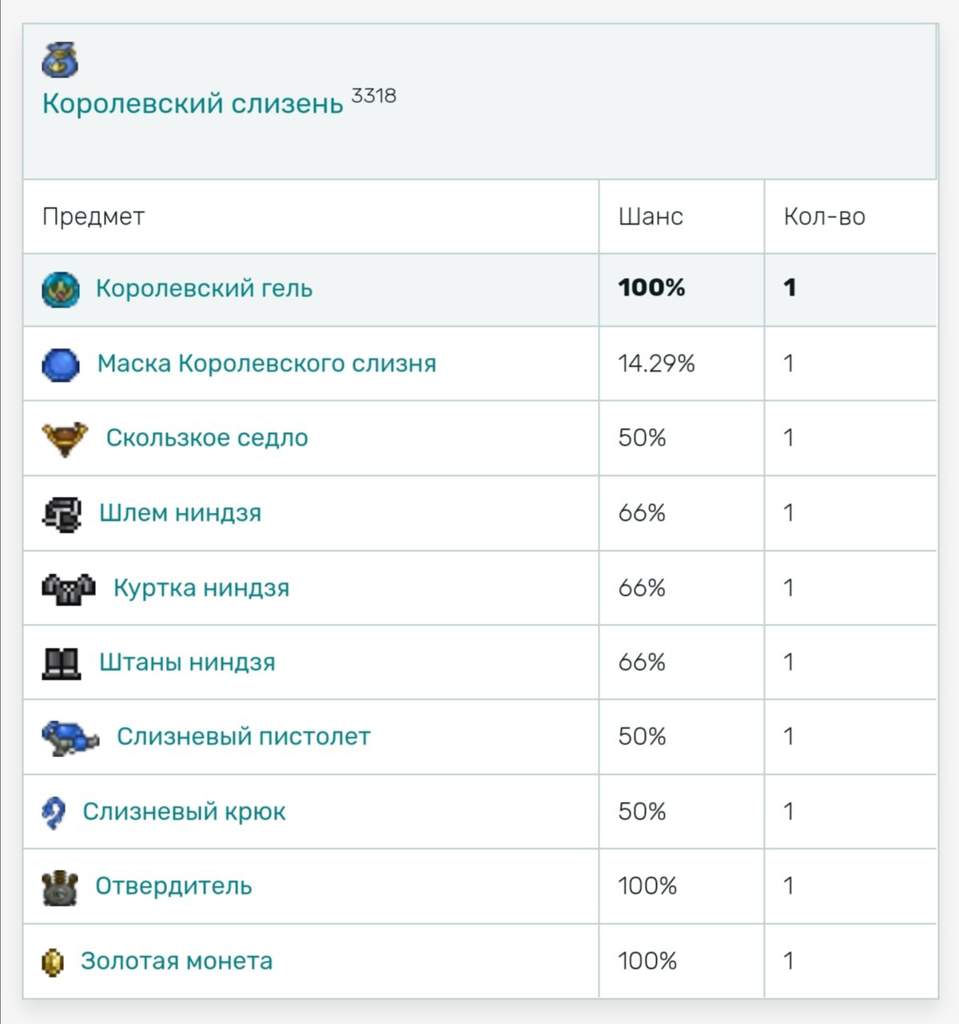Open the Скользкое седло link
Viewport: 959px width, 1024px height.
(207, 438)
